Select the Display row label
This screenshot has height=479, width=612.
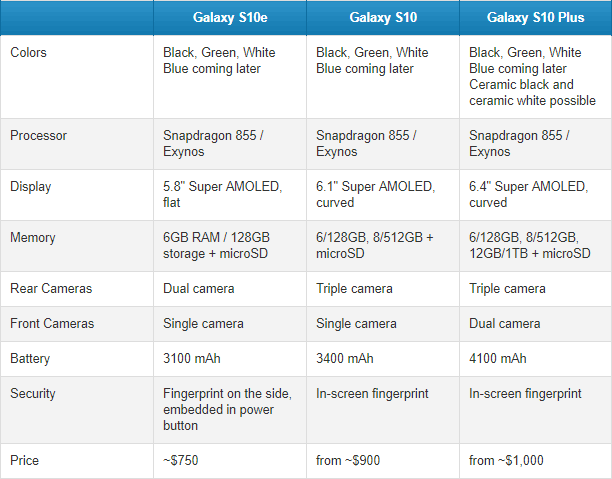pyautogui.click(x=30, y=187)
